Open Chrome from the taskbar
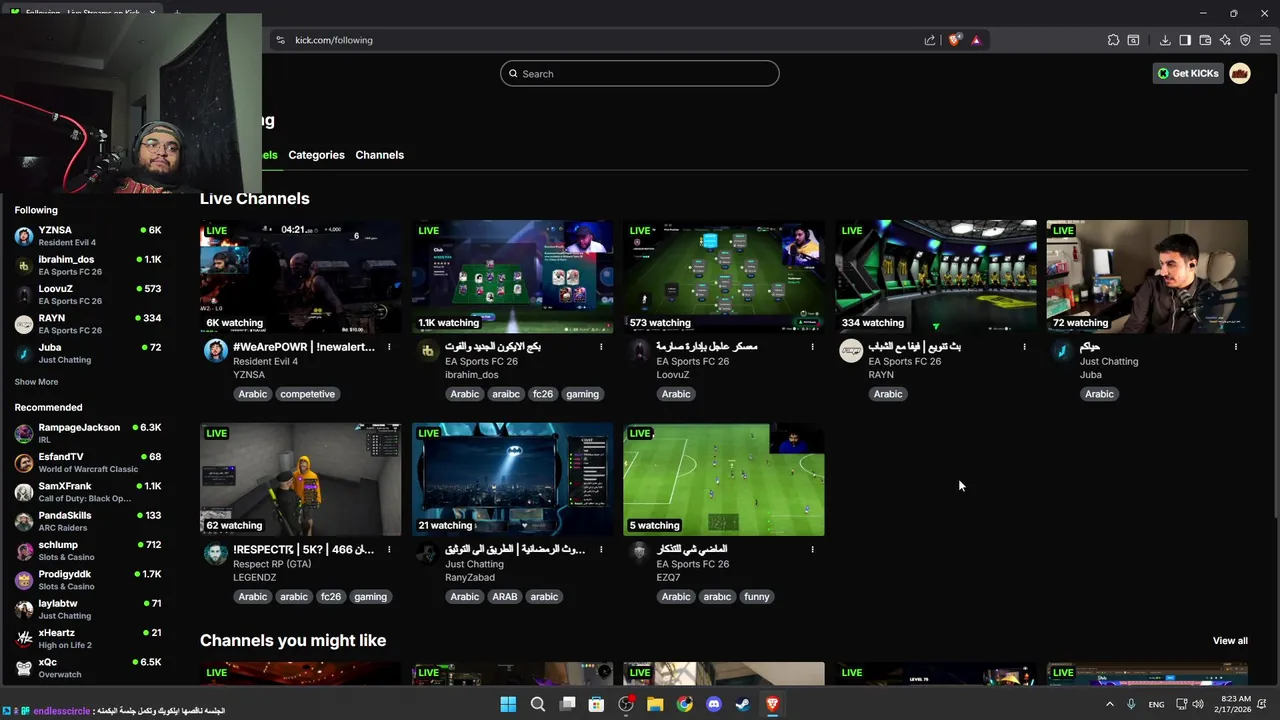This screenshot has width=1280, height=720. [x=685, y=704]
